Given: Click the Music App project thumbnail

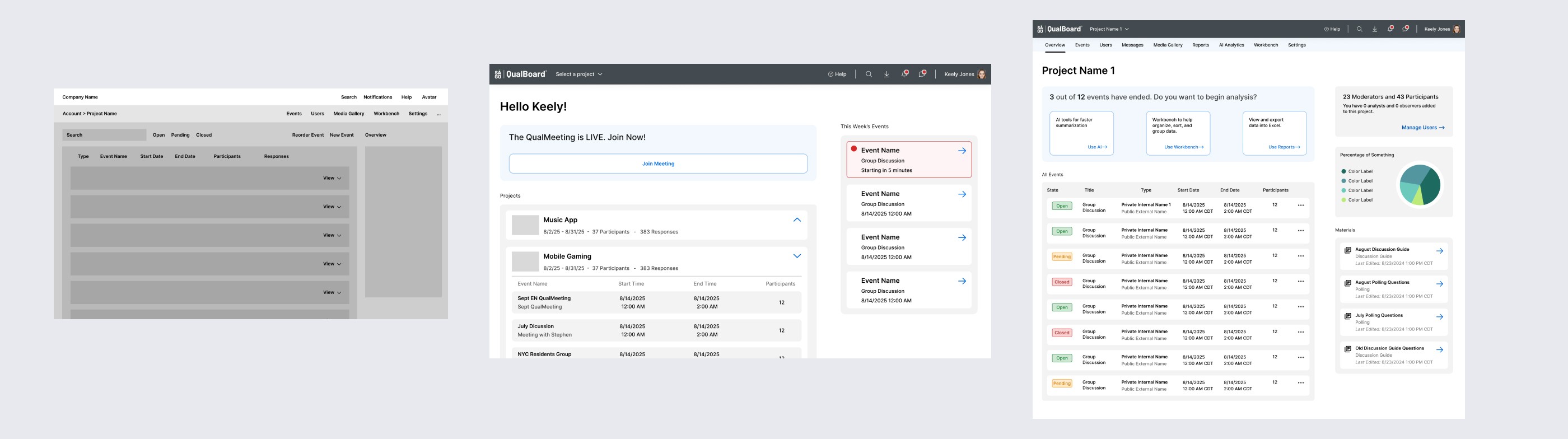Looking at the screenshot, I should [x=525, y=225].
